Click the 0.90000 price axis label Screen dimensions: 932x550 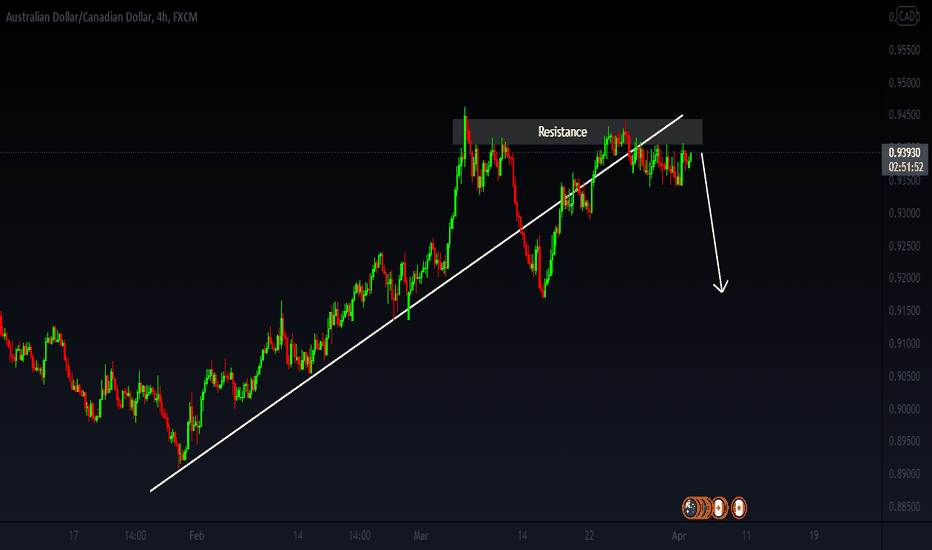click(904, 408)
